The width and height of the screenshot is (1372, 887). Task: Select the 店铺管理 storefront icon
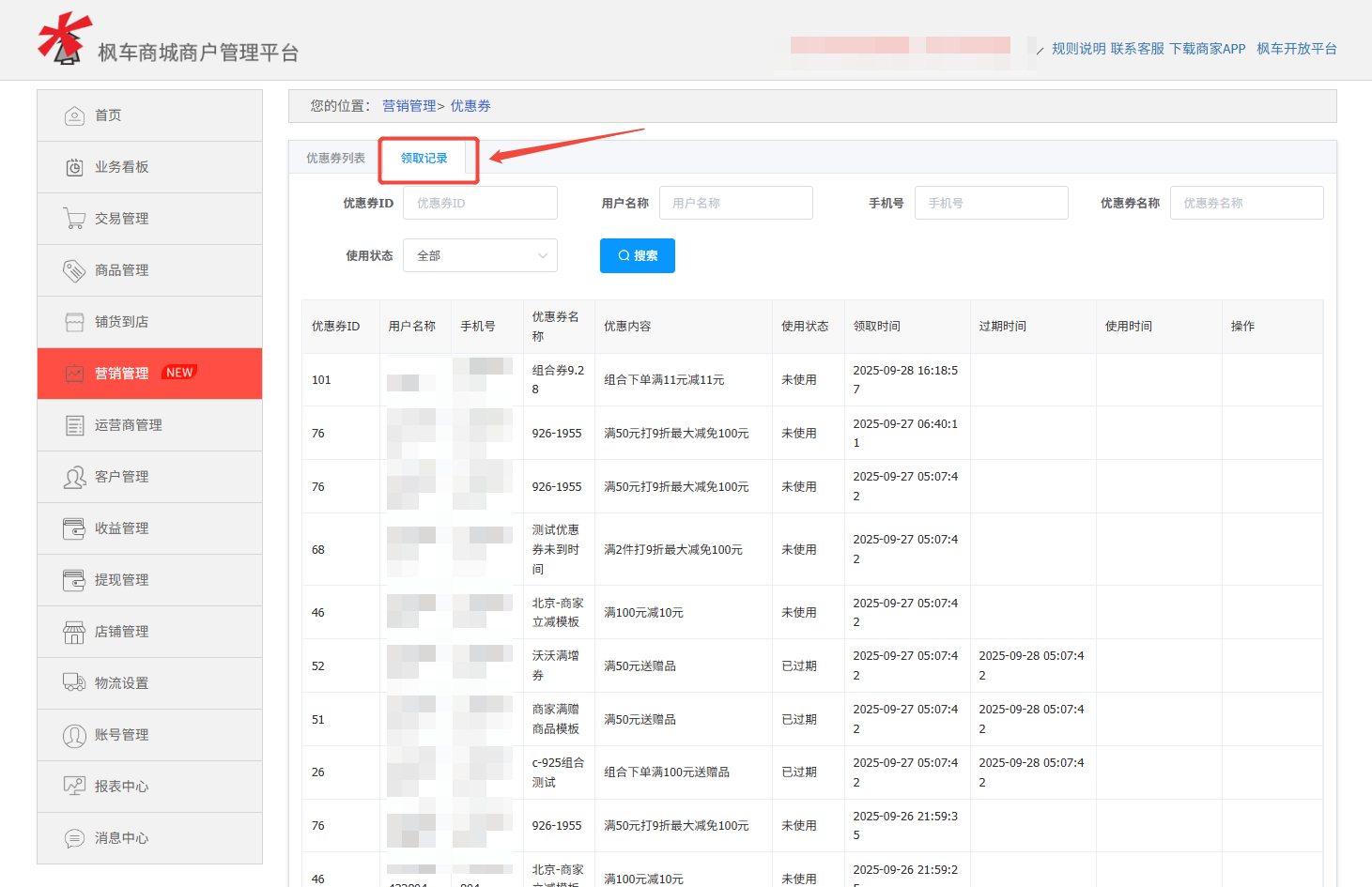click(x=75, y=631)
